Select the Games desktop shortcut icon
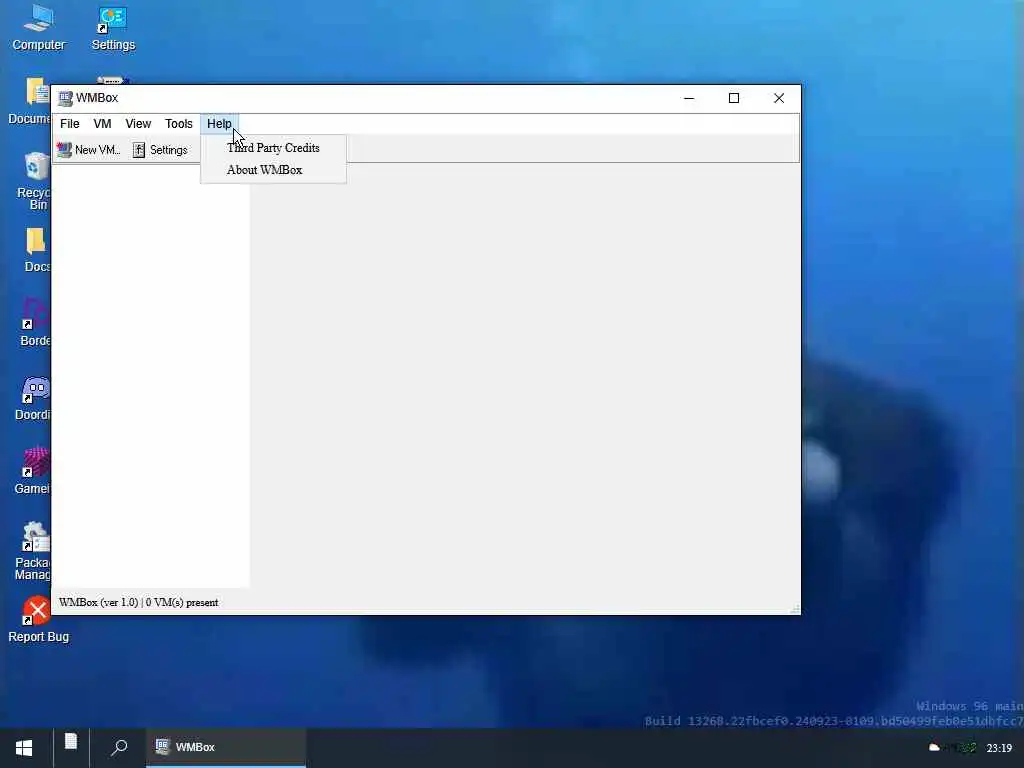 click(33, 471)
